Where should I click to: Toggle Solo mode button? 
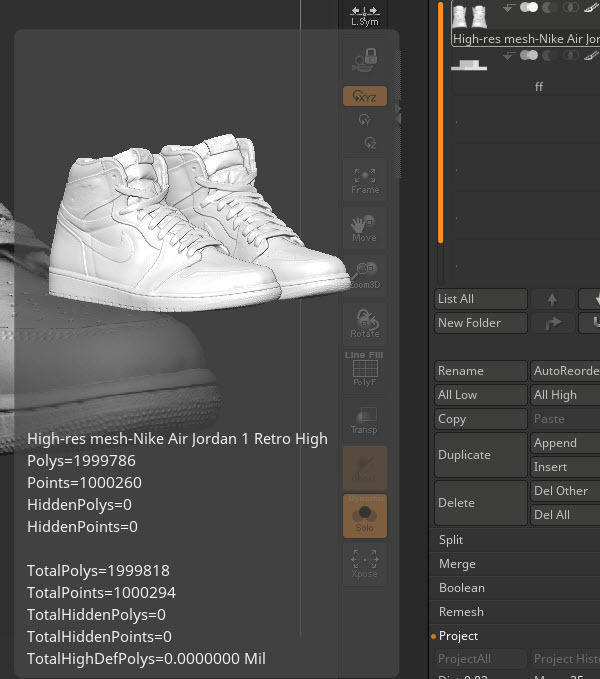tap(365, 516)
